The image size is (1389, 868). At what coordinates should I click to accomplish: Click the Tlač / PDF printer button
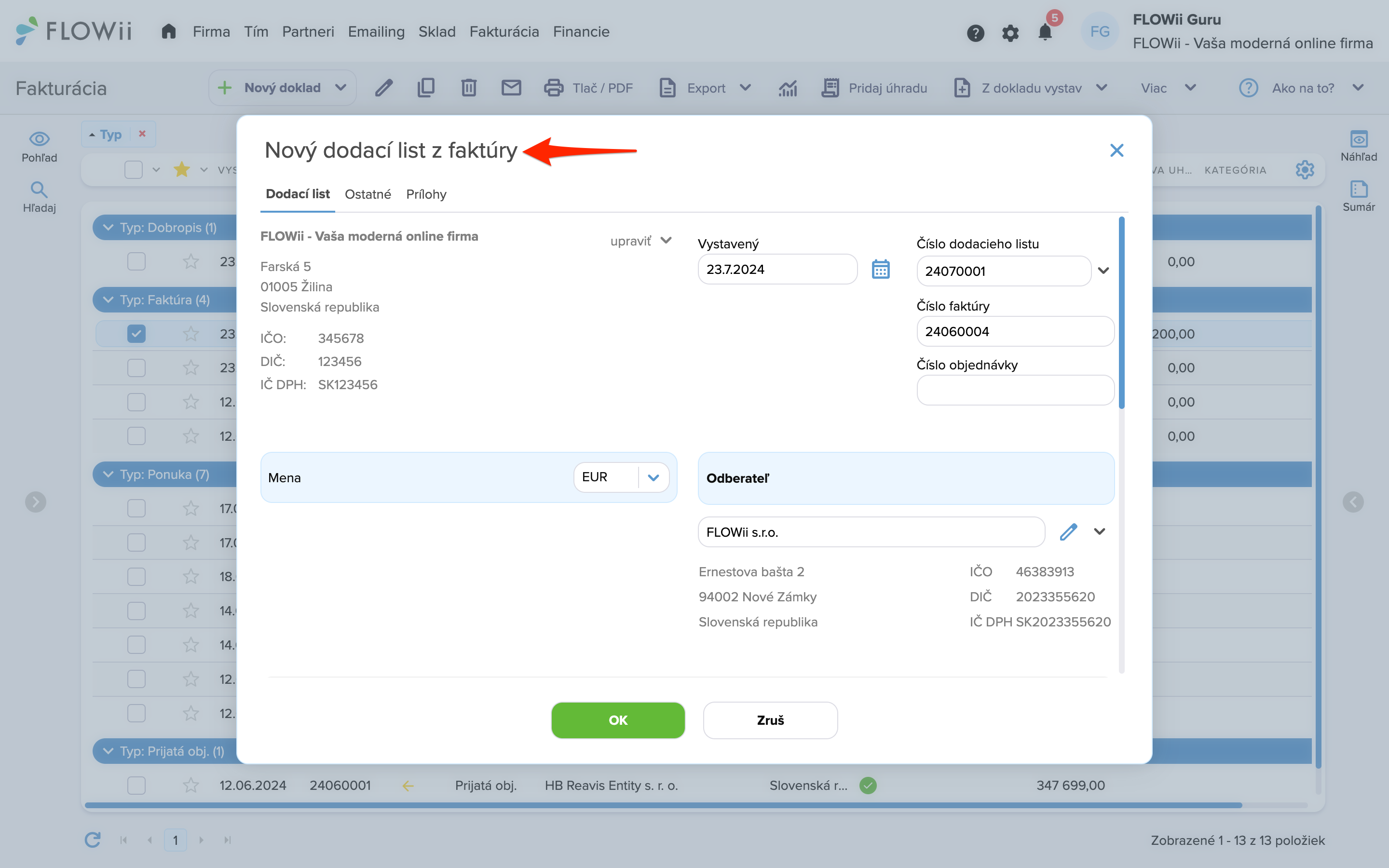coord(588,88)
